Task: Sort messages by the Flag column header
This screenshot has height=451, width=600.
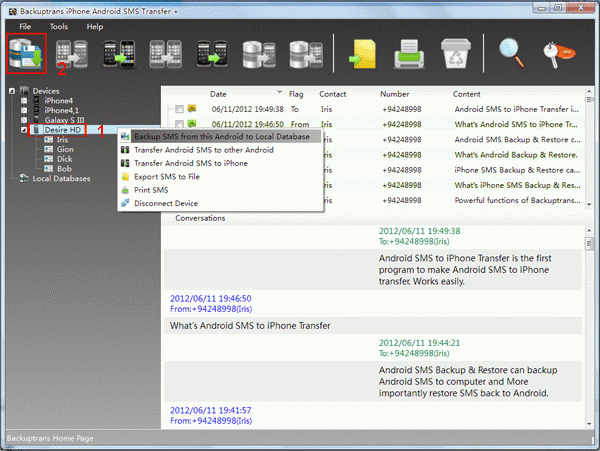Action: (x=296, y=94)
